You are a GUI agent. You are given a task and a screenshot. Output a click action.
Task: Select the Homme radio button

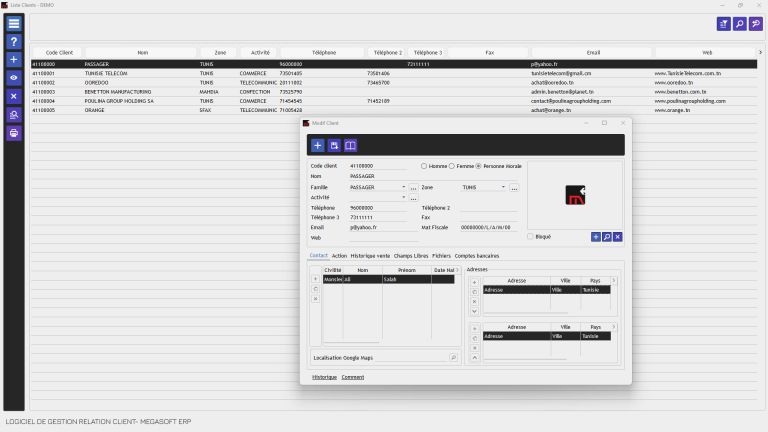click(x=424, y=166)
